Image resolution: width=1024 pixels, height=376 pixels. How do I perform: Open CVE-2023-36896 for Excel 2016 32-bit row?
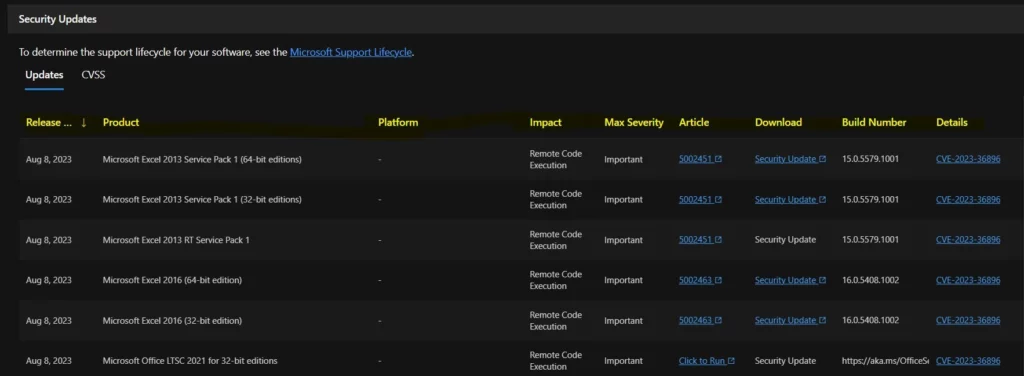pos(968,321)
